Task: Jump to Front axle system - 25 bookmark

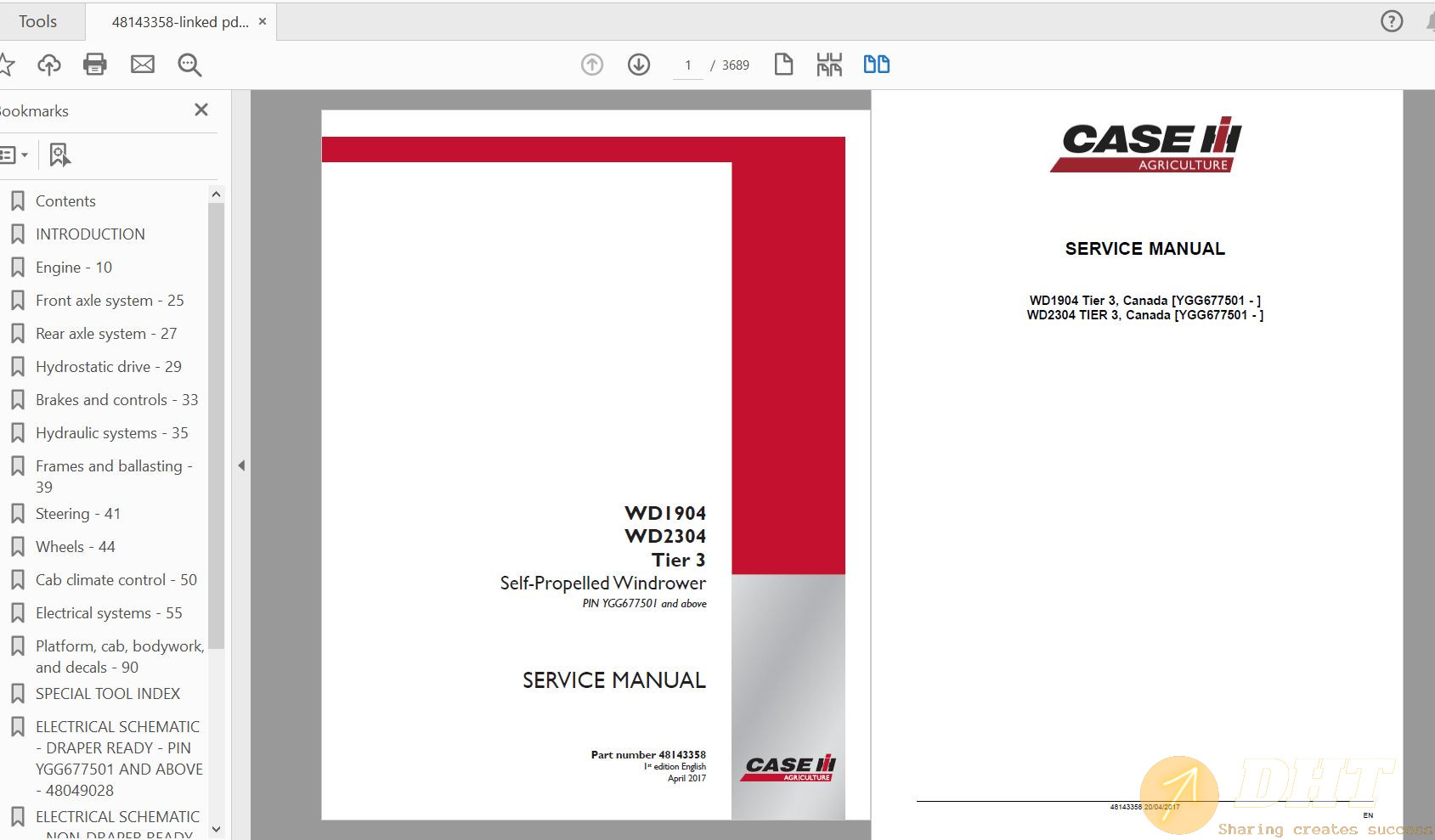Action: 110,301
